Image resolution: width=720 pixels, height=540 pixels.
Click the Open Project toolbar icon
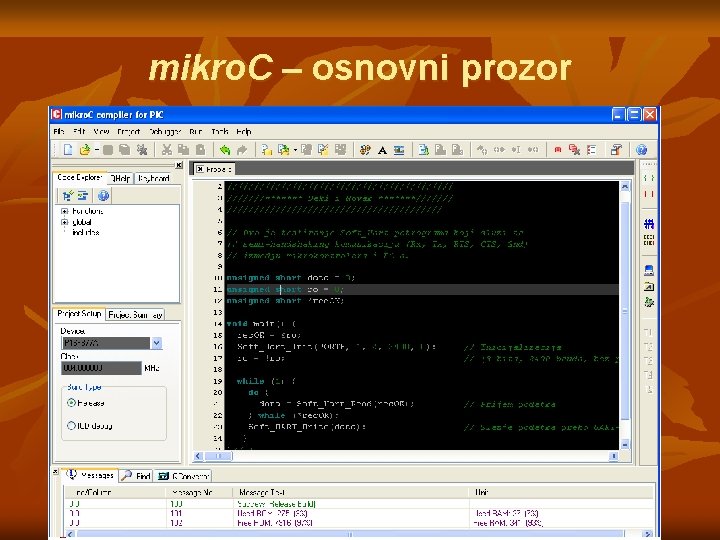[x=284, y=150]
